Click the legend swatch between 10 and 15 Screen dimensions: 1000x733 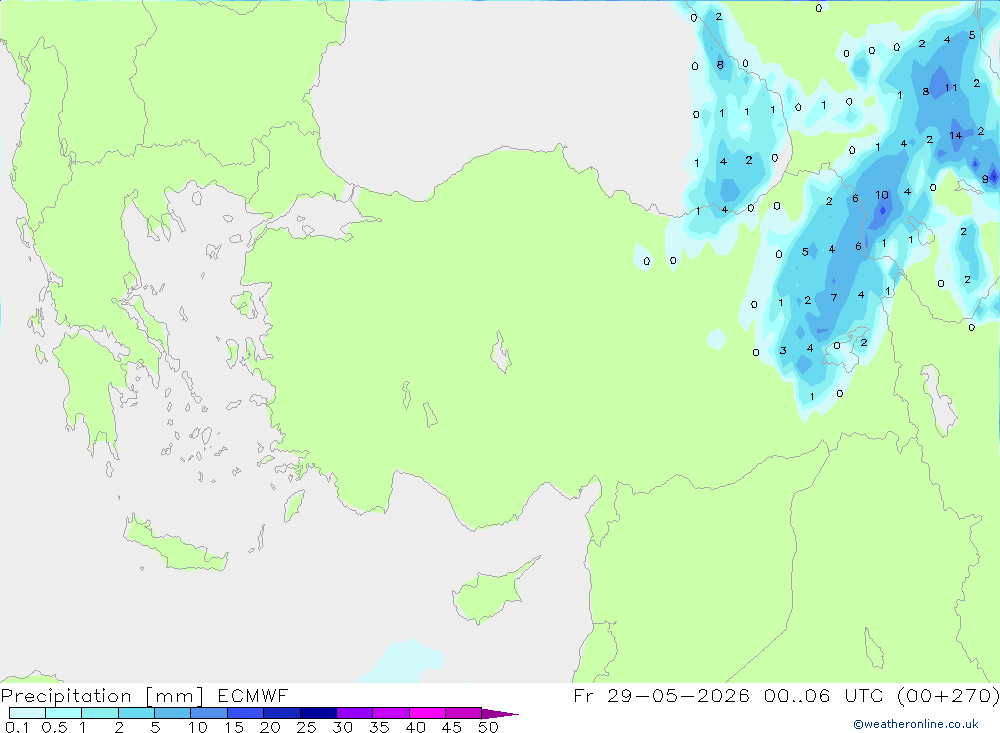(x=209, y=713)
